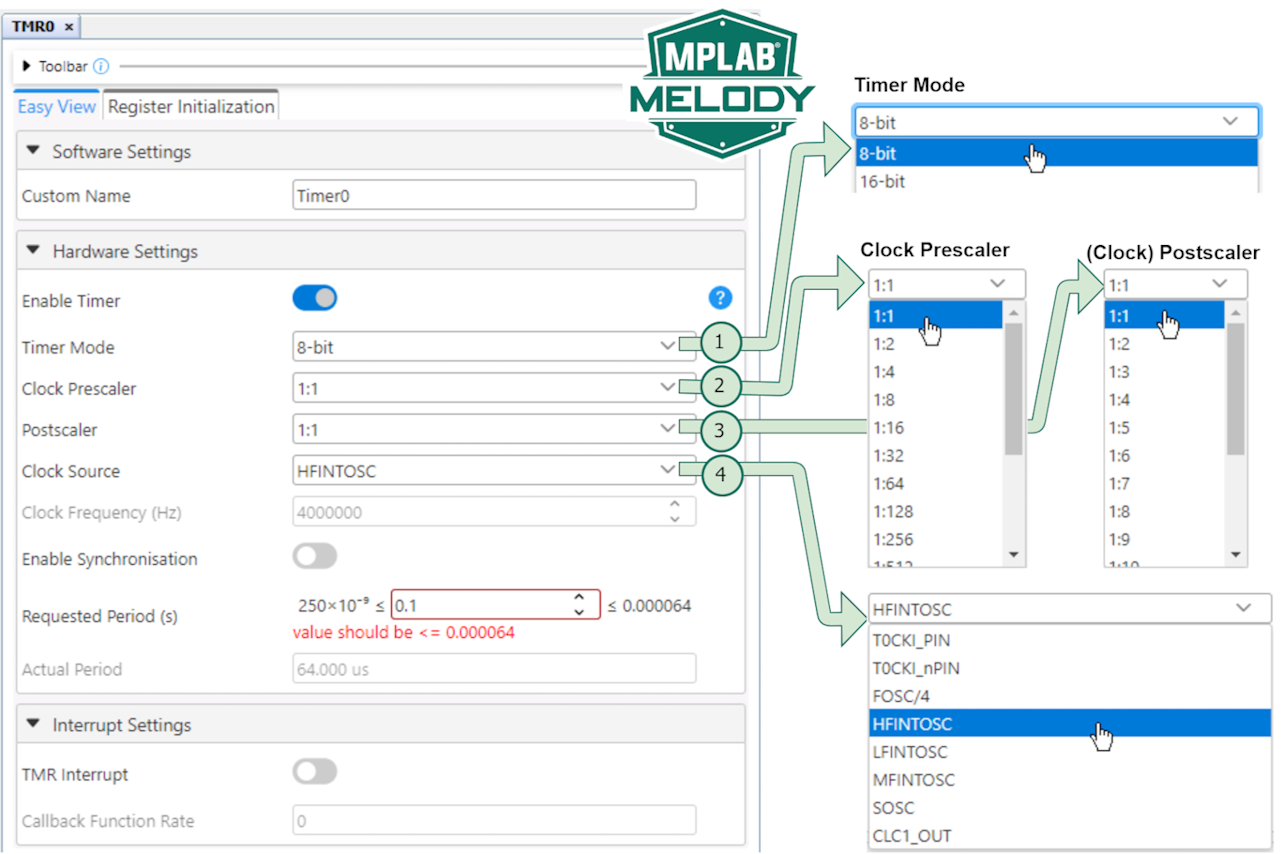Select 1:32 in Clock Prescaler list

[x=935, y=456]
